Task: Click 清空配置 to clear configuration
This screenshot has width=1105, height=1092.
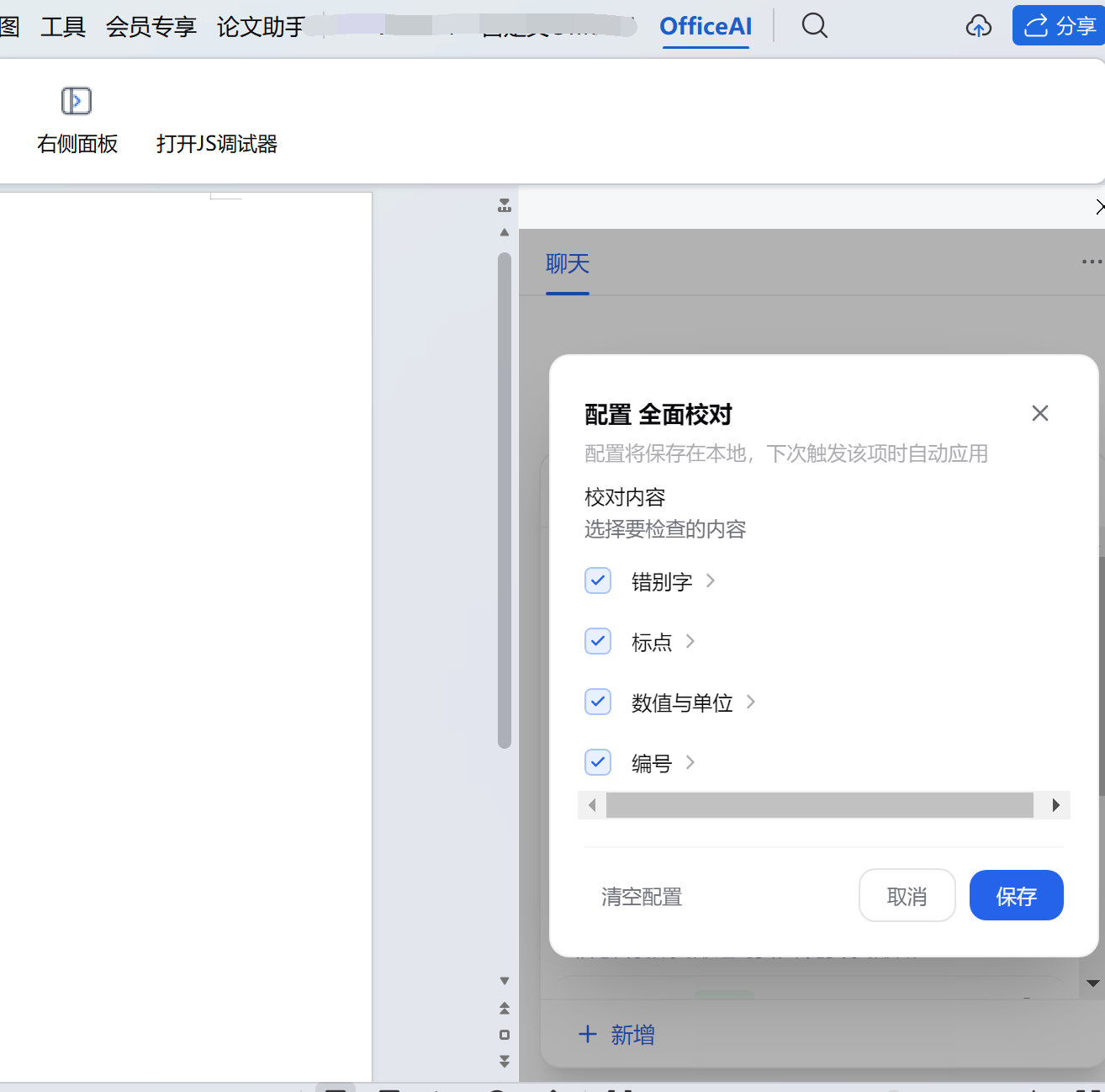Action: pyautogui.click(x=642, y=897)
